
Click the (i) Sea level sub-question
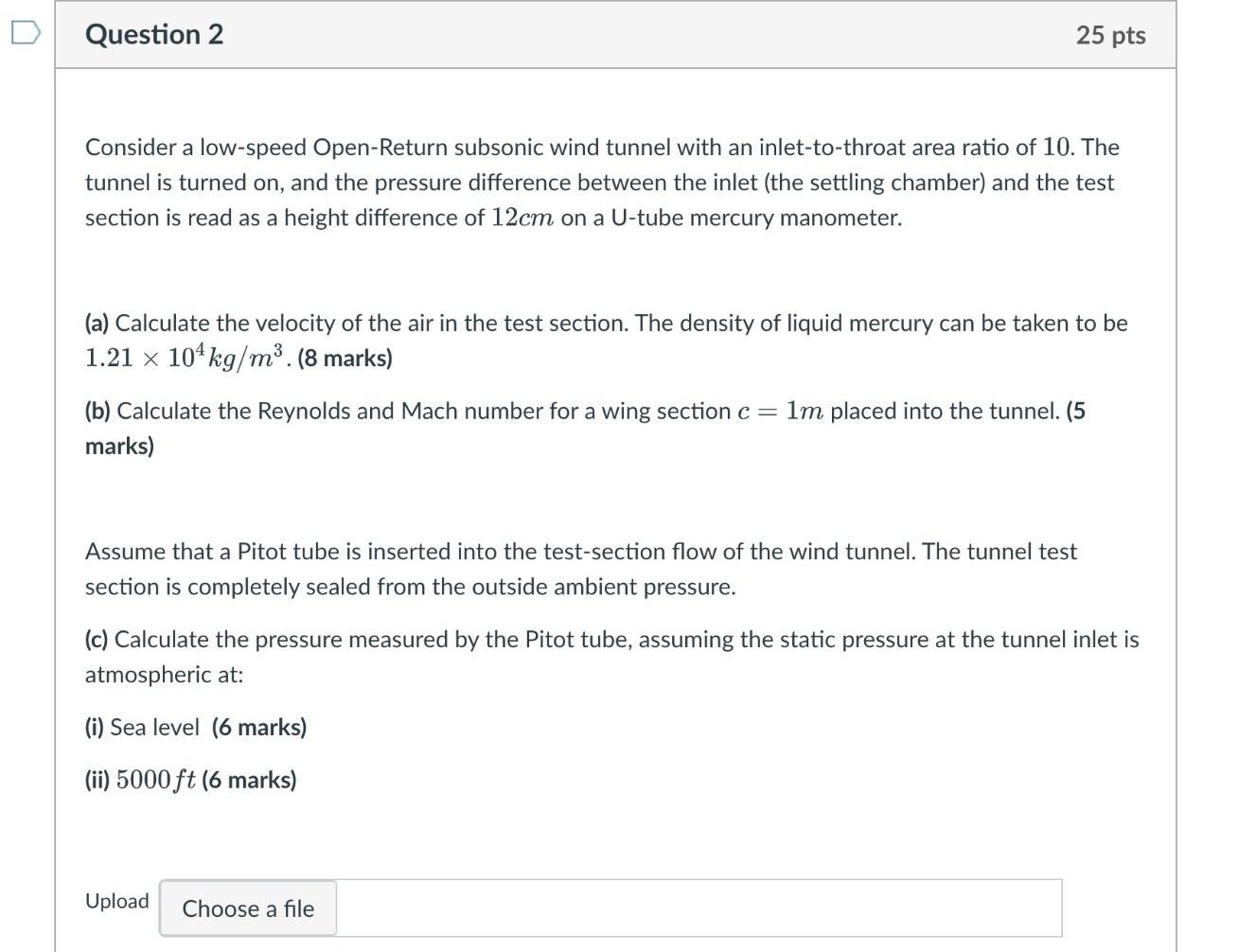(195, 727)
